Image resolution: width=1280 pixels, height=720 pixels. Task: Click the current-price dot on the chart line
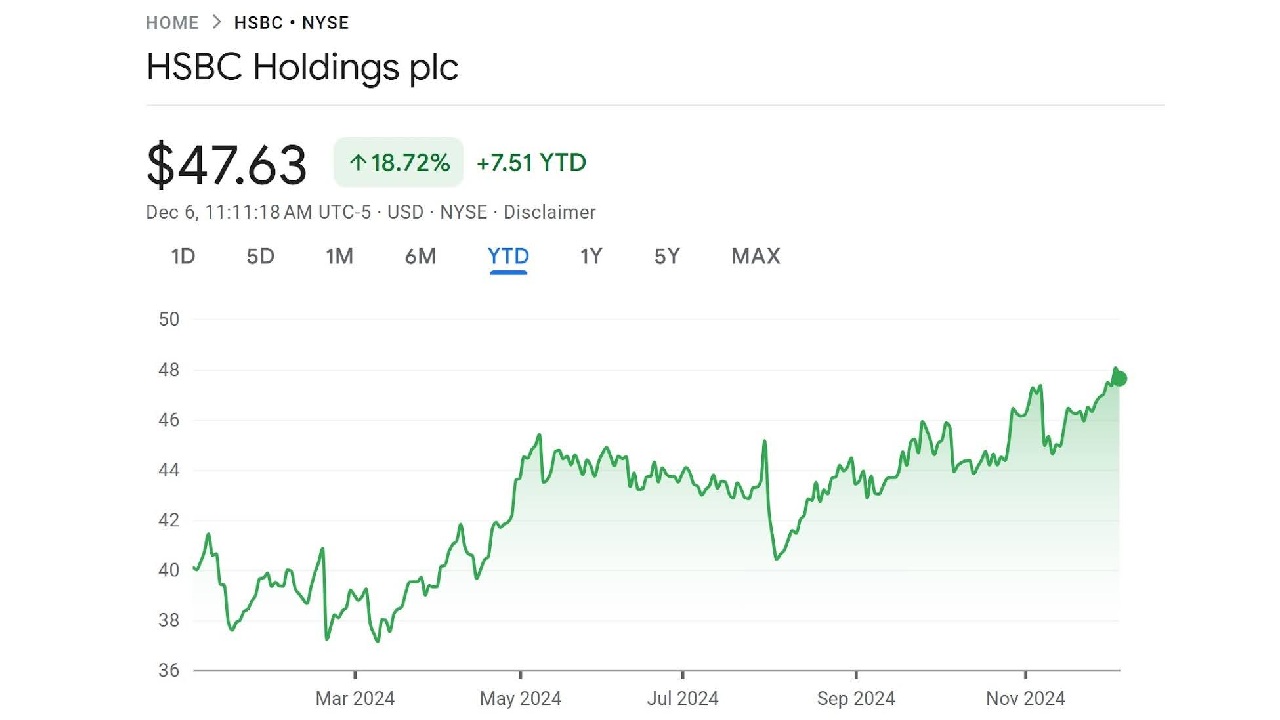point(1119,378)
